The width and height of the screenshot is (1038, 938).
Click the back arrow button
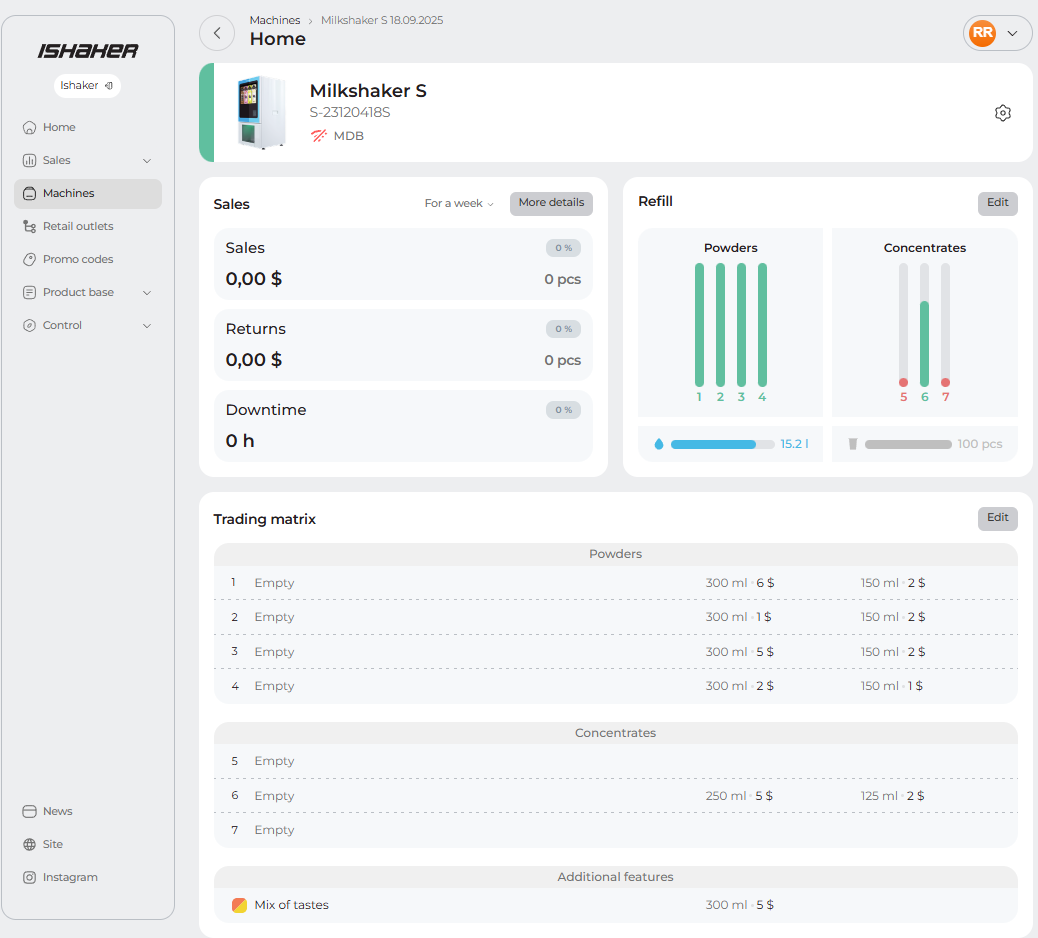pyautogui.click(x=217, y=33)
